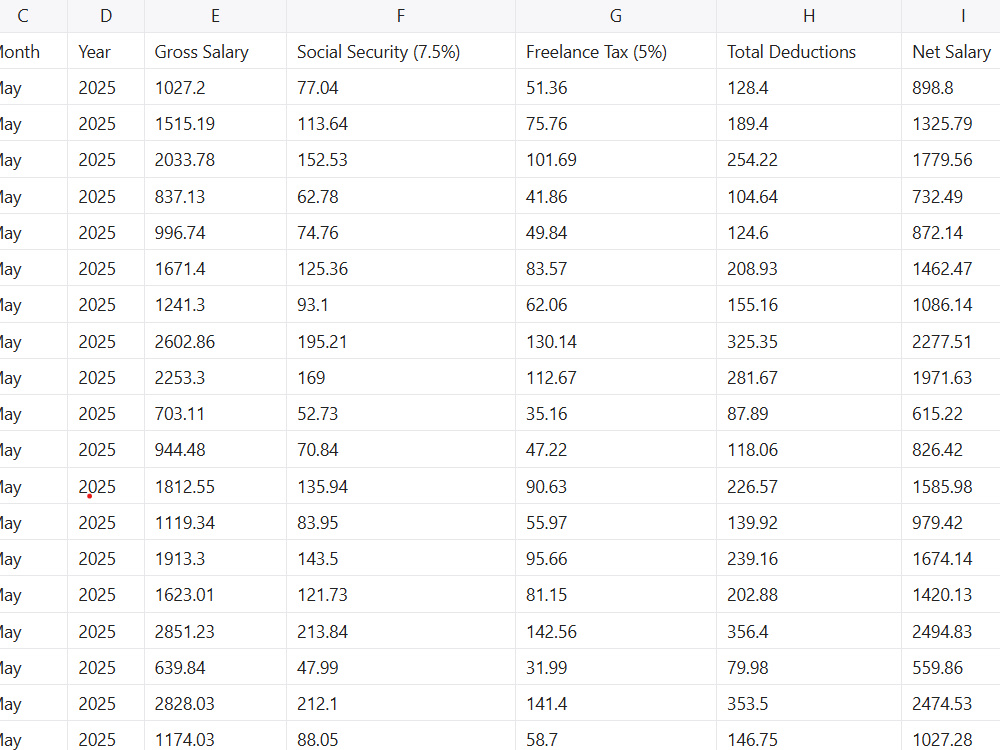The width and height of the screenshot is (1000, 750).
Task: Select social security cell 169
Action: tap(401, 378)
